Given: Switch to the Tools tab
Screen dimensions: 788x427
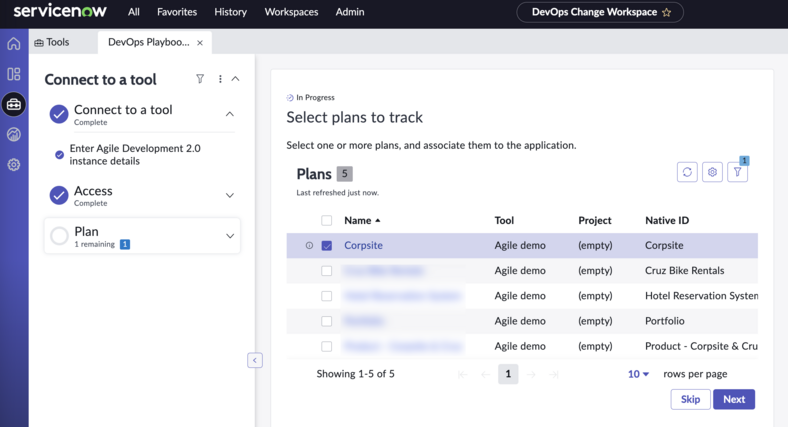Looking at the screenshot, I should (x=52, y=42).
